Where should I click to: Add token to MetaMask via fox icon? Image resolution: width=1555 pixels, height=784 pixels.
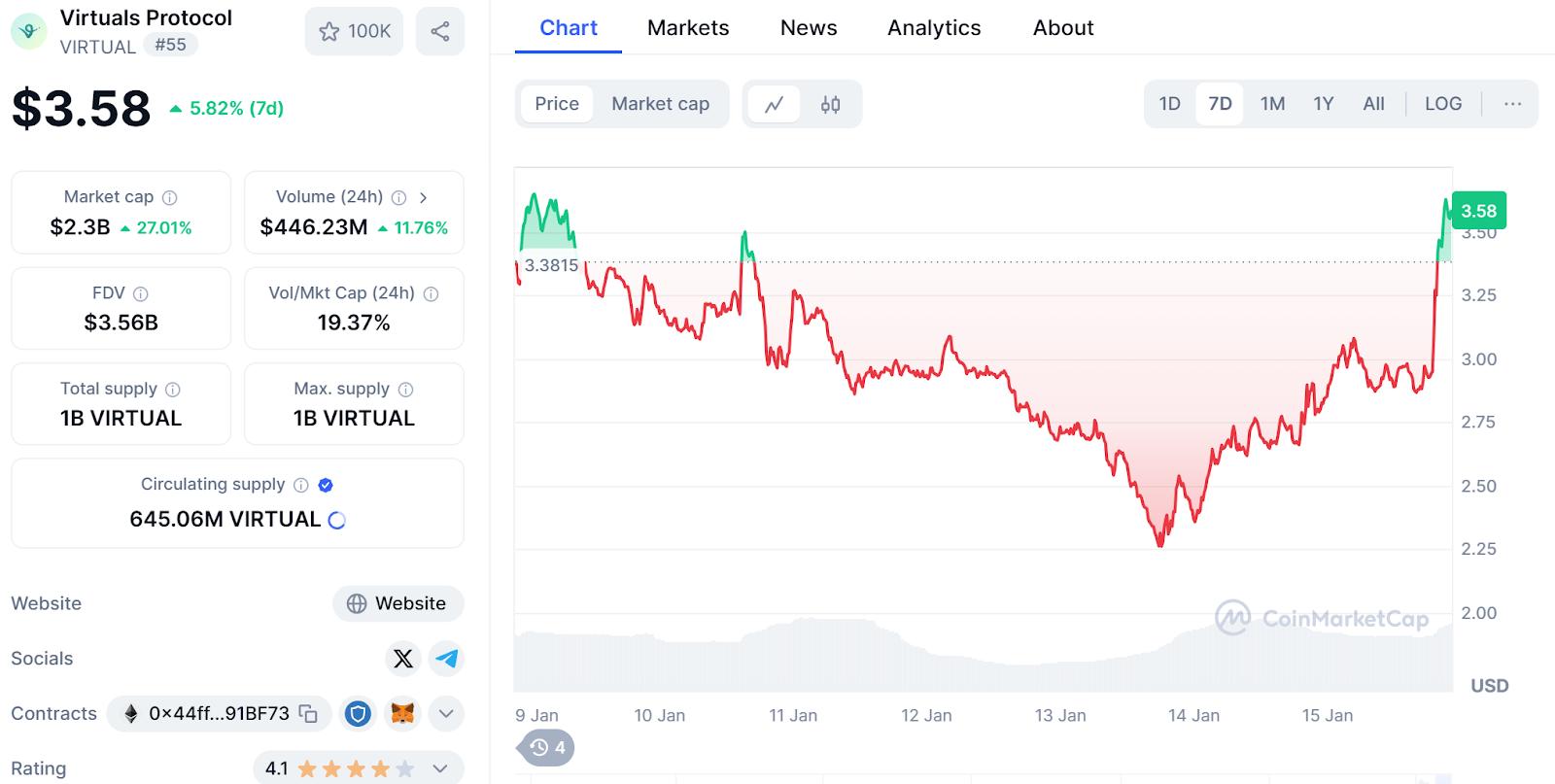[402, 714]
